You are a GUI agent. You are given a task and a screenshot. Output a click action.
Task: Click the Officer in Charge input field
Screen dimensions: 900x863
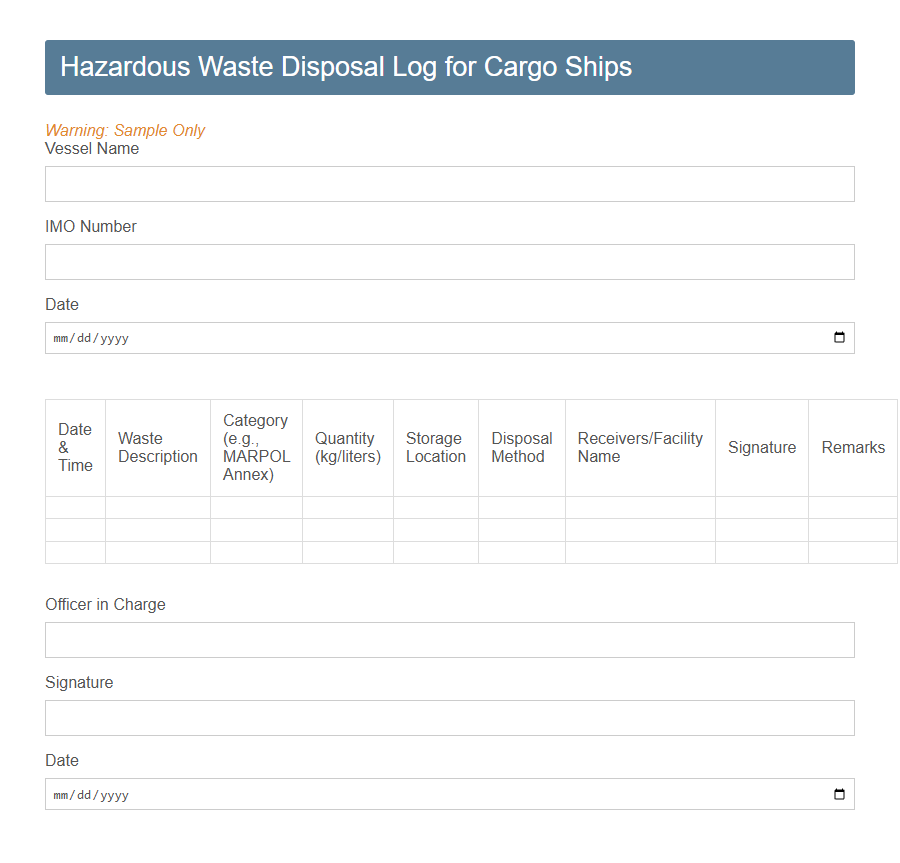point(449,639)
